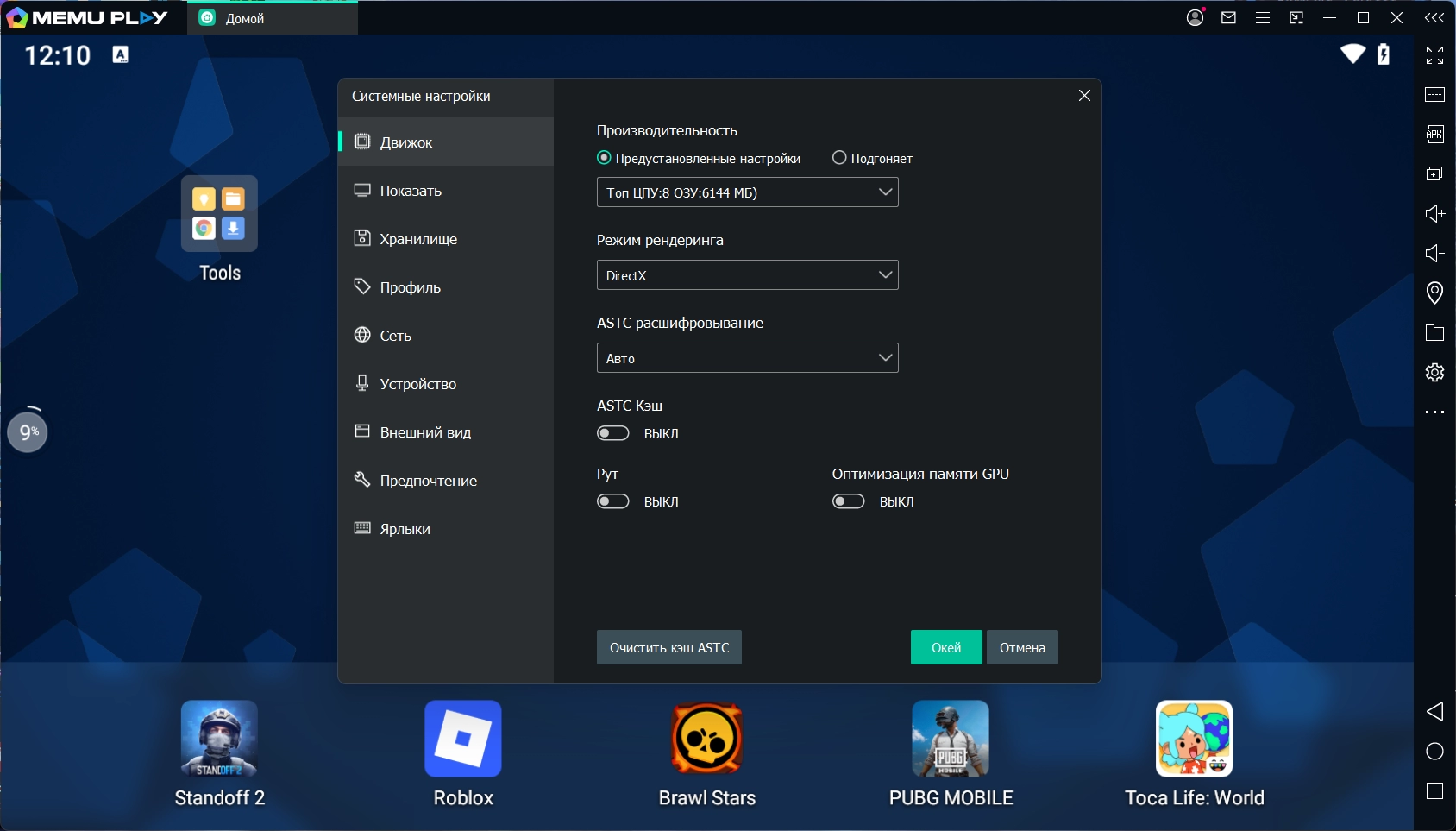Increase volume with speaker plus icon
Image resolution: width=1456 pixels, height=831 pixels.
tap(1434, 213)
